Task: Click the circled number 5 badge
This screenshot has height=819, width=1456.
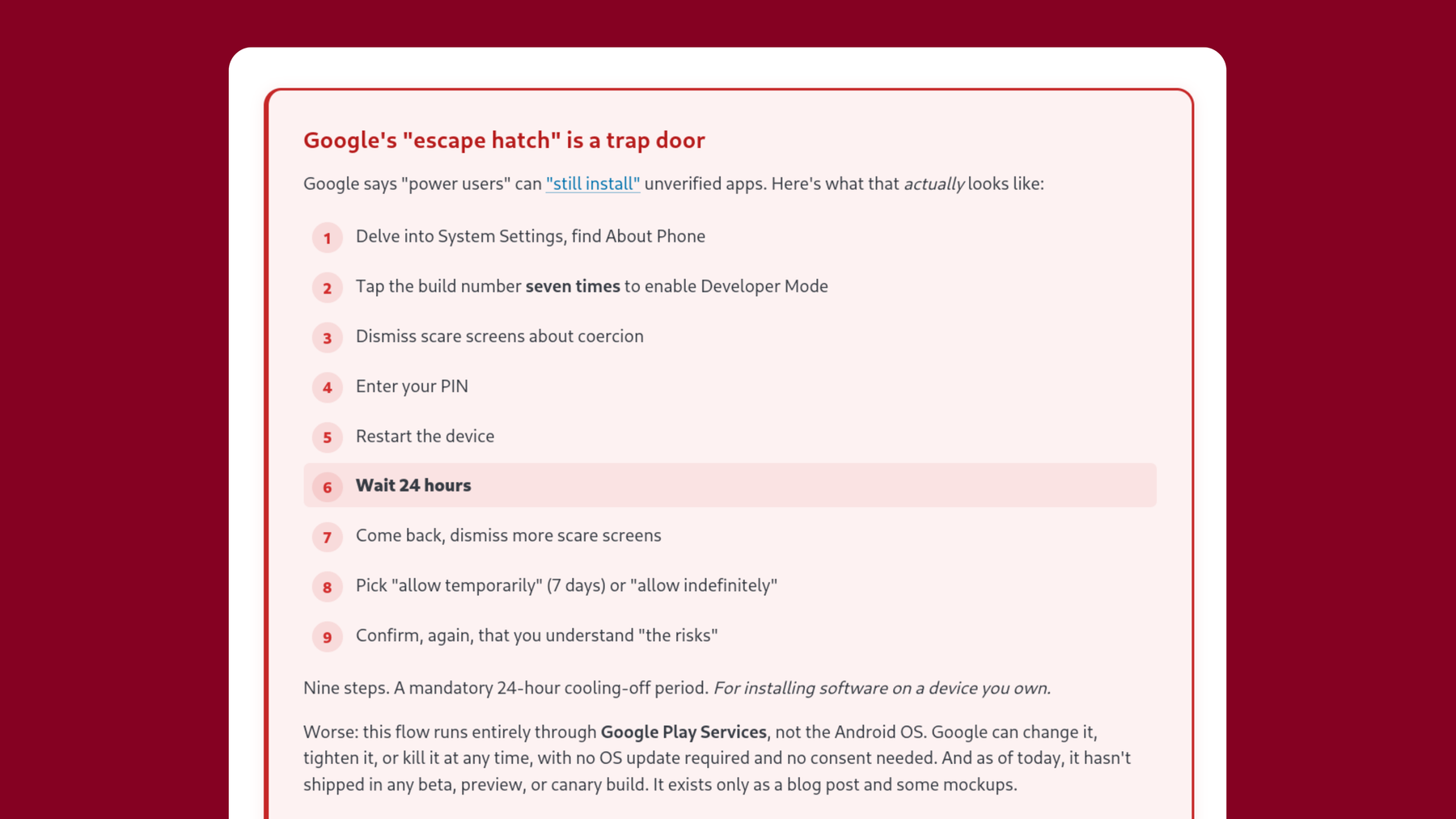Action: [328, 437]
